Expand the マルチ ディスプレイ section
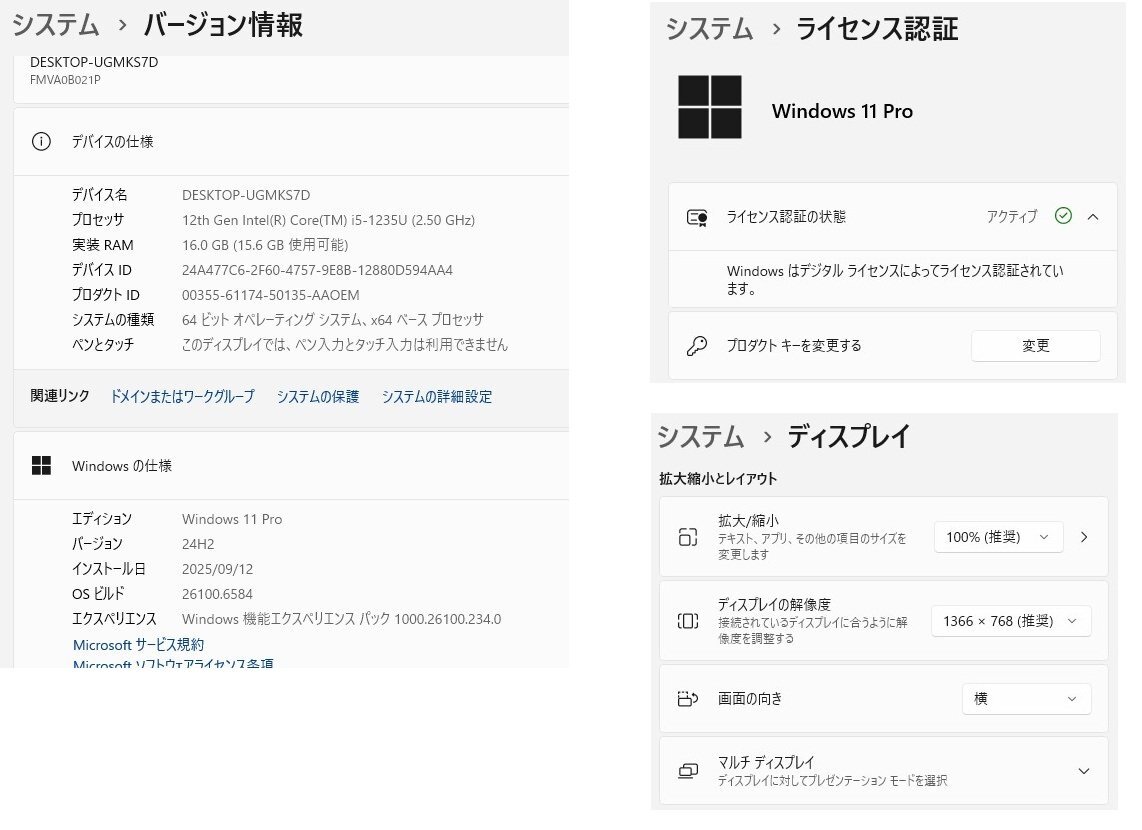The image size is (1142, 830). point(1084,771)
